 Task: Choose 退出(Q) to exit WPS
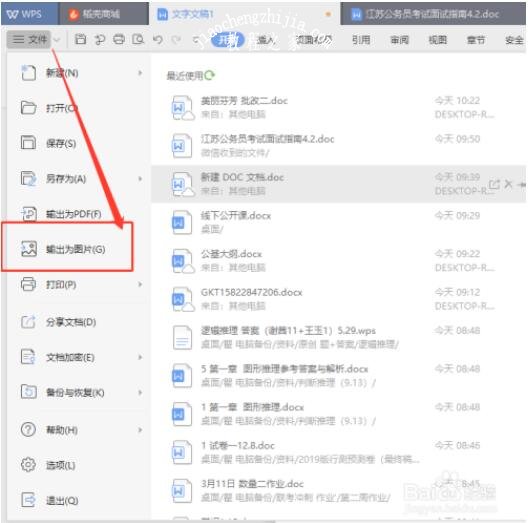[77, 500]
